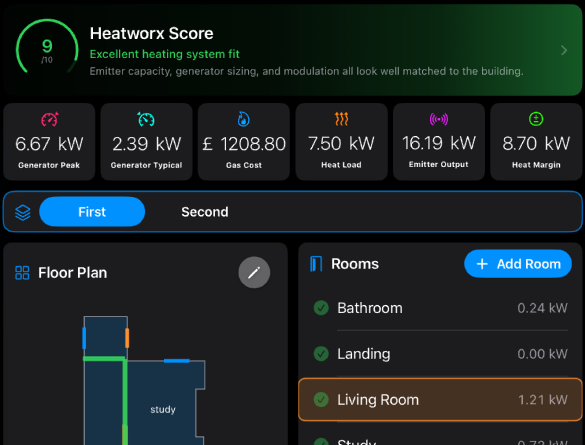The image size is (585, 445).
Task: Click the Rooms door icon
Action: pos(316,264)
